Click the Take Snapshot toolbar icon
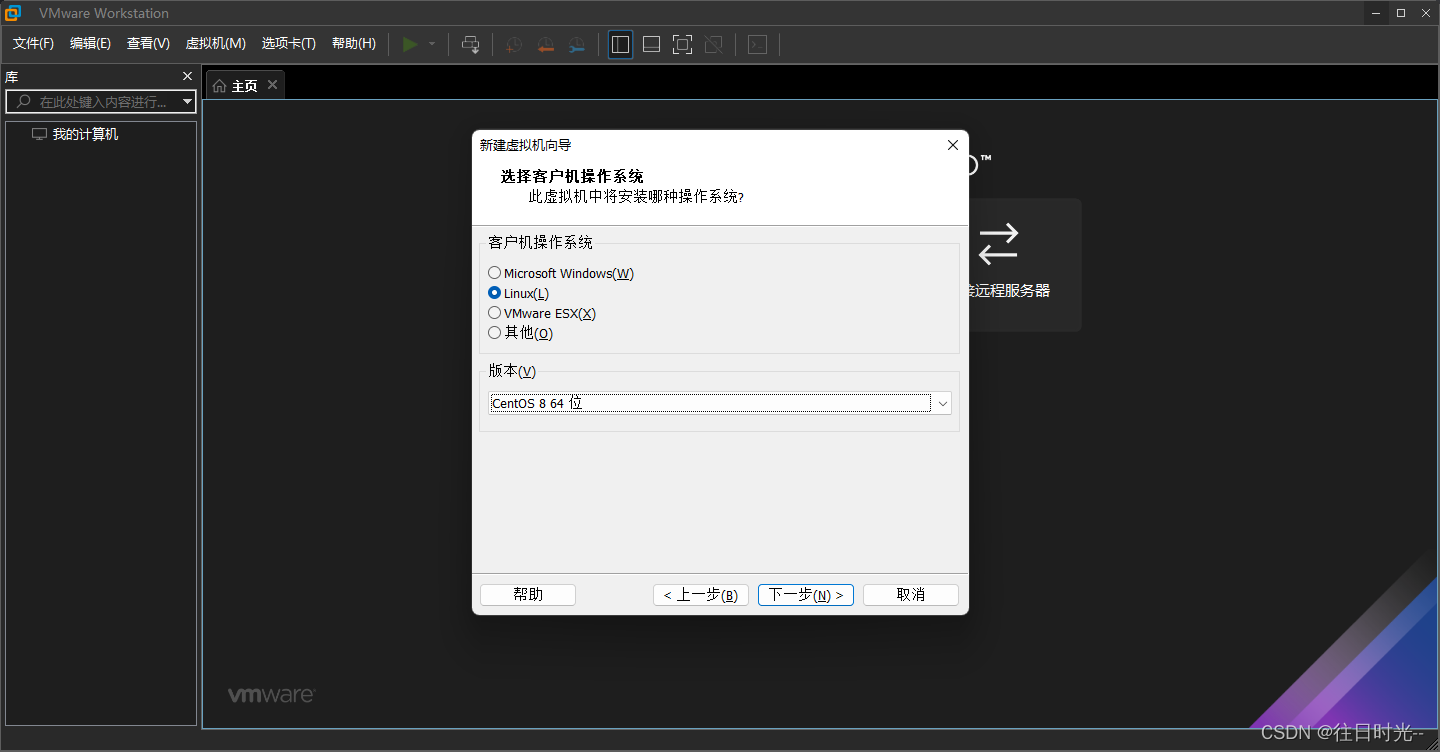This screenshot has width=1440, height=752. click(514, 44)
